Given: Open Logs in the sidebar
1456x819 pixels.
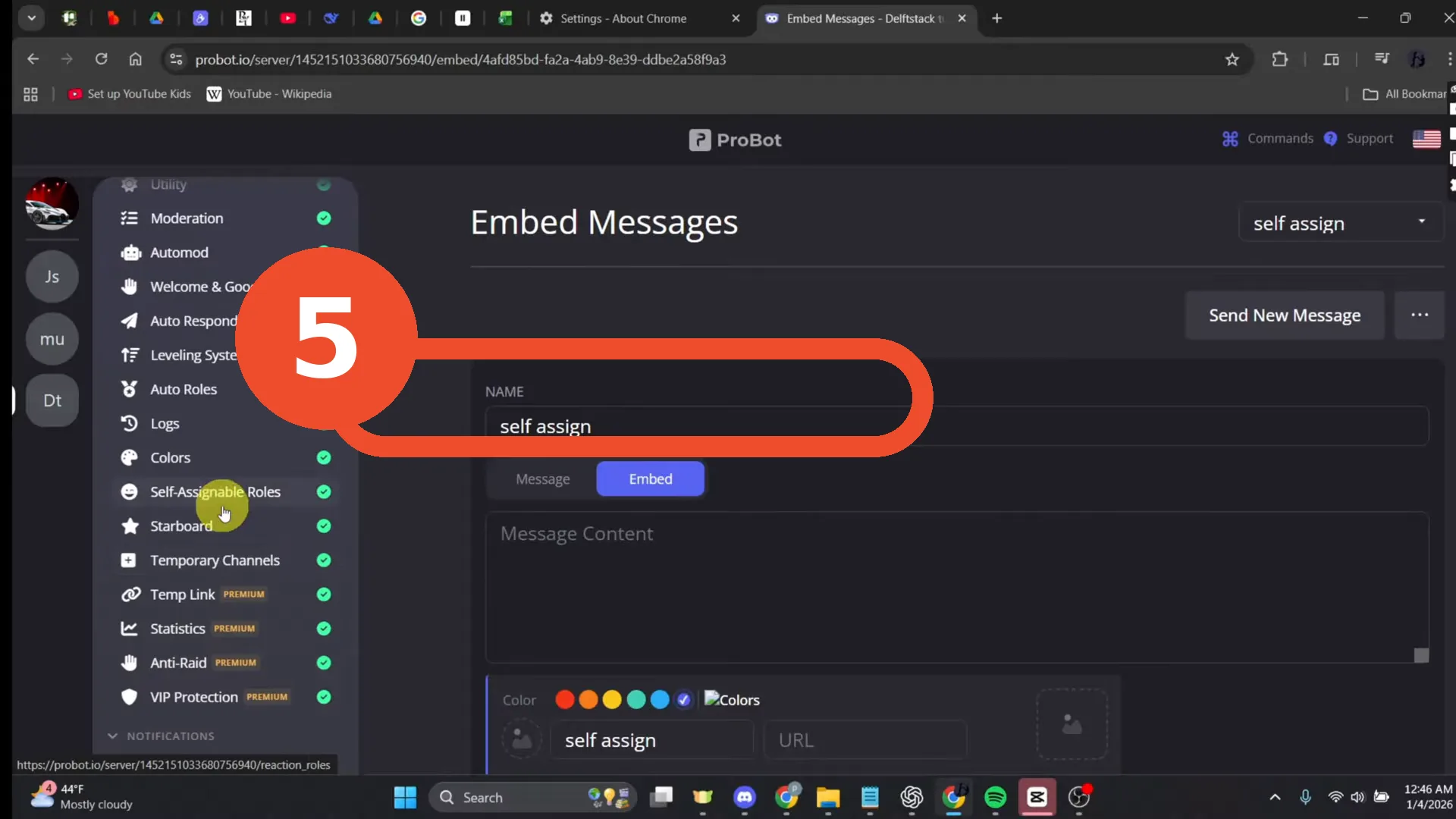Looking at the screenshot, I should coord(165,423).
